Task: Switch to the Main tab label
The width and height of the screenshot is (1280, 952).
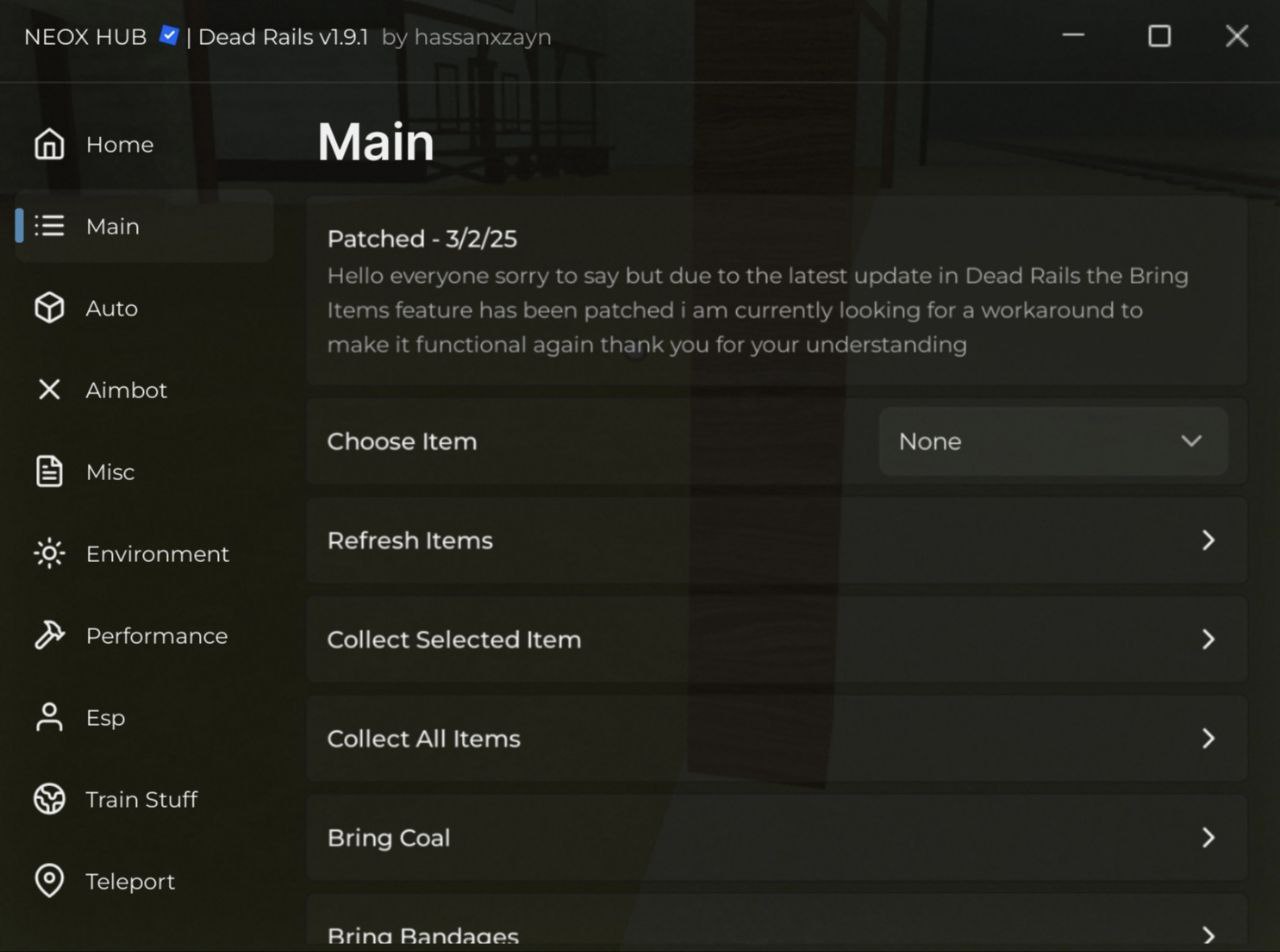Action: [x=113, y=226]
